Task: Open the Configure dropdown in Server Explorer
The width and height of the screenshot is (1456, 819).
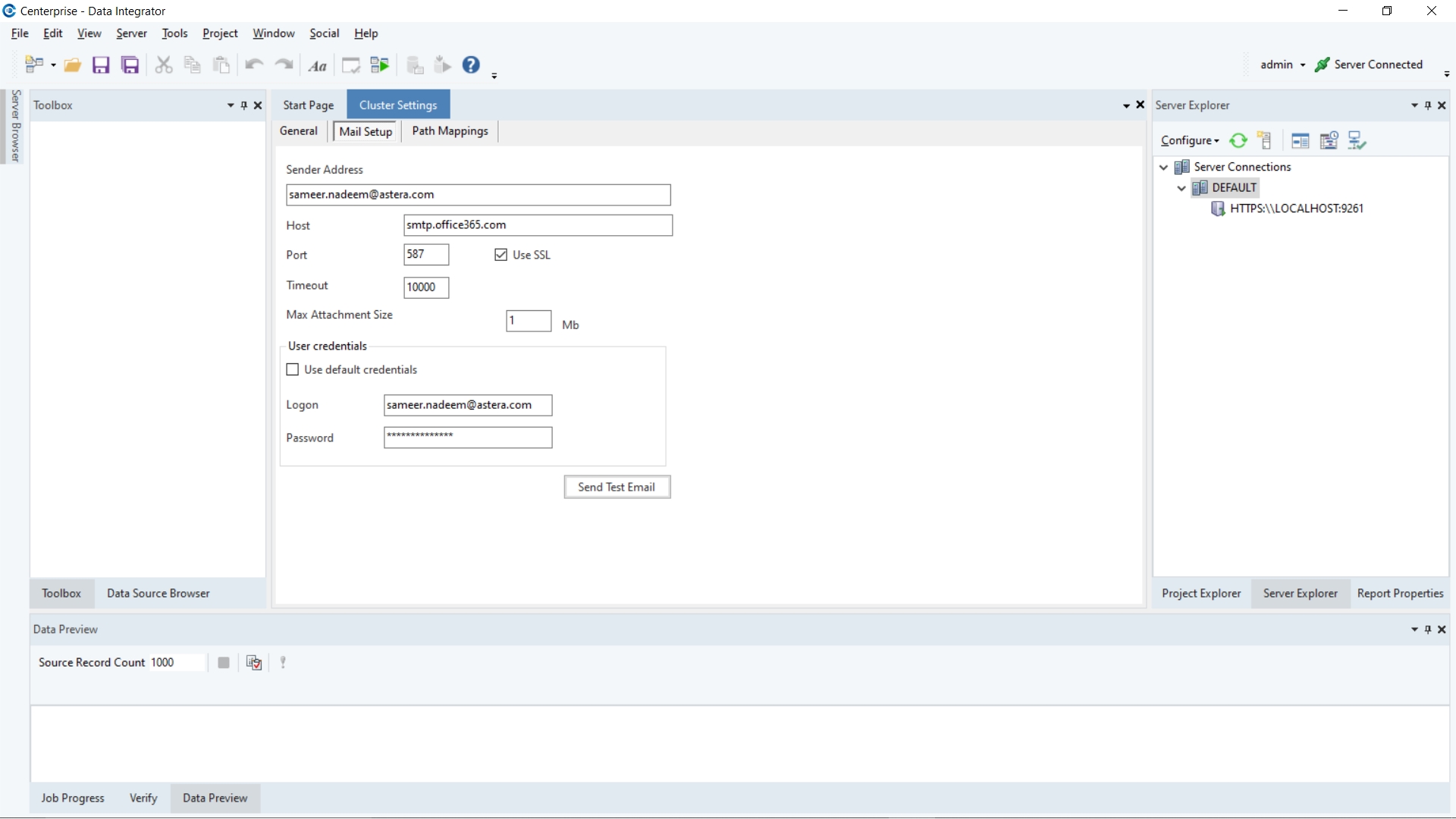Action: coord(1190,140)
